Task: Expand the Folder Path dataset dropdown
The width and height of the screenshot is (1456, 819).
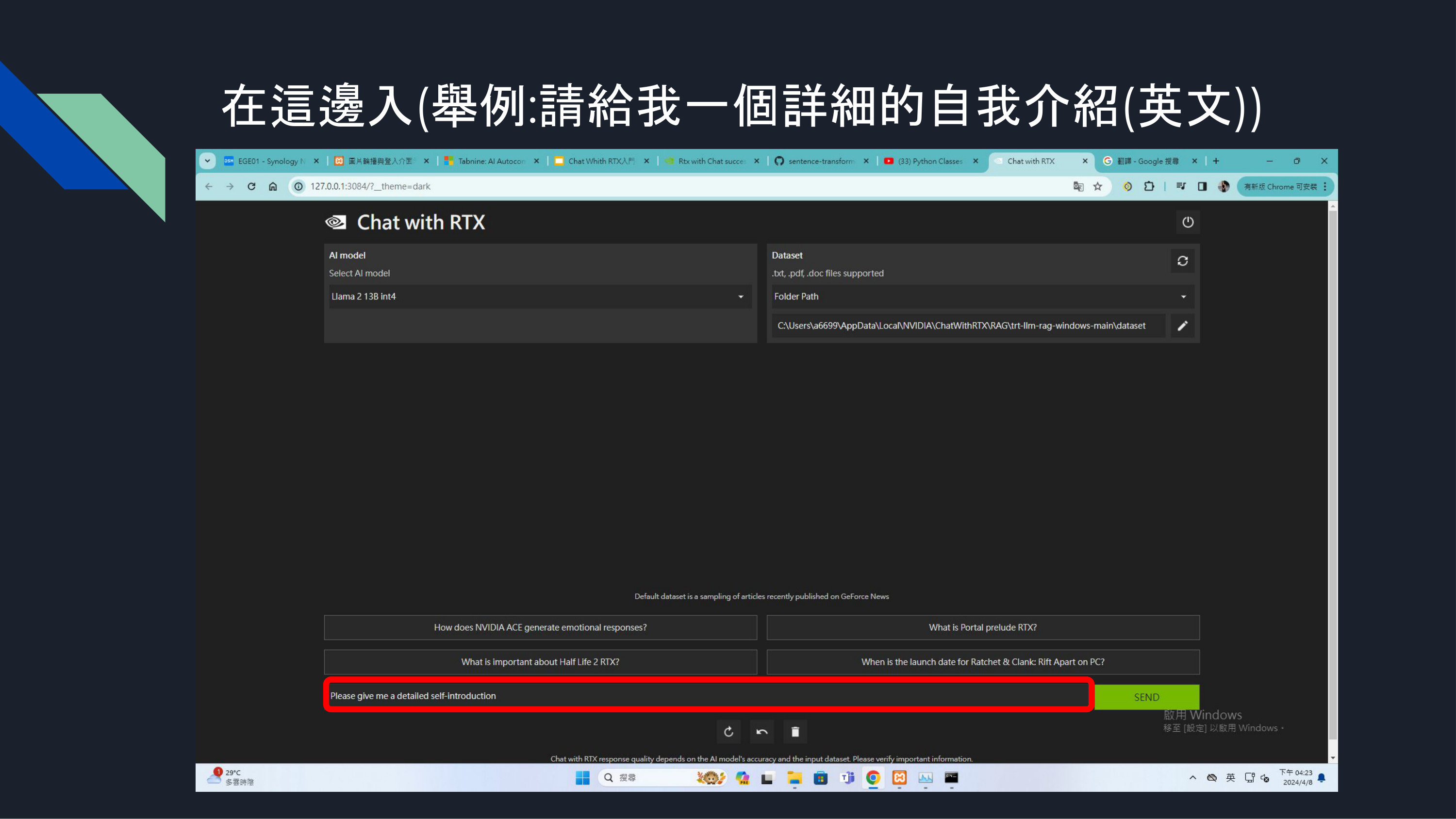Action: [x=982, y=297]
